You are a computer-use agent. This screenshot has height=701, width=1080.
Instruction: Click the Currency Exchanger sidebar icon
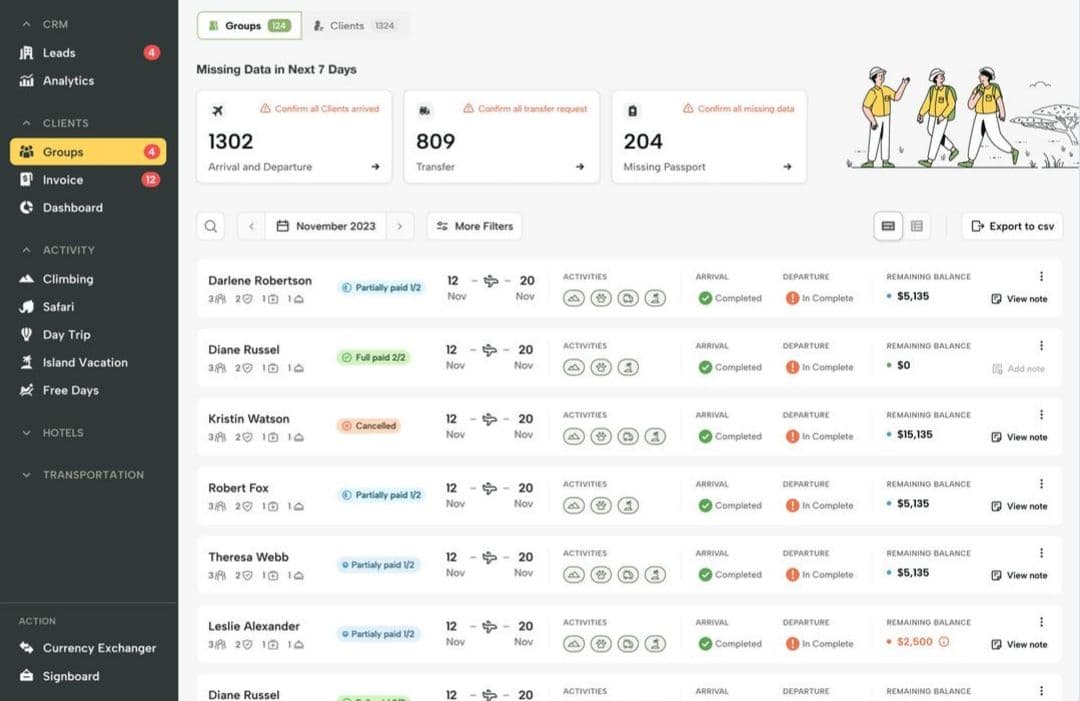pyautogui.click(x=27, y=648)
